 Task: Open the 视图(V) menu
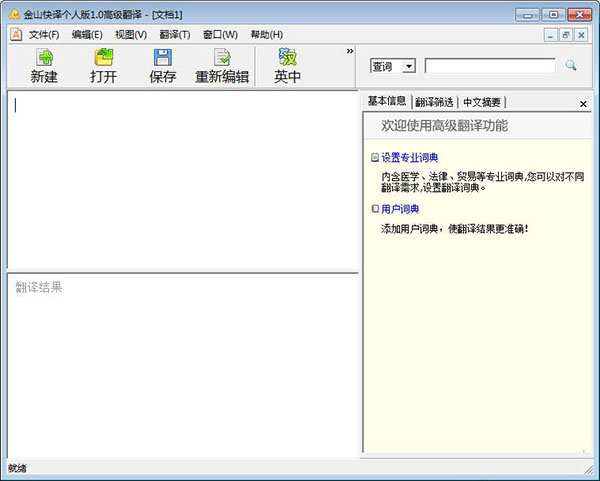click(130, 34)
